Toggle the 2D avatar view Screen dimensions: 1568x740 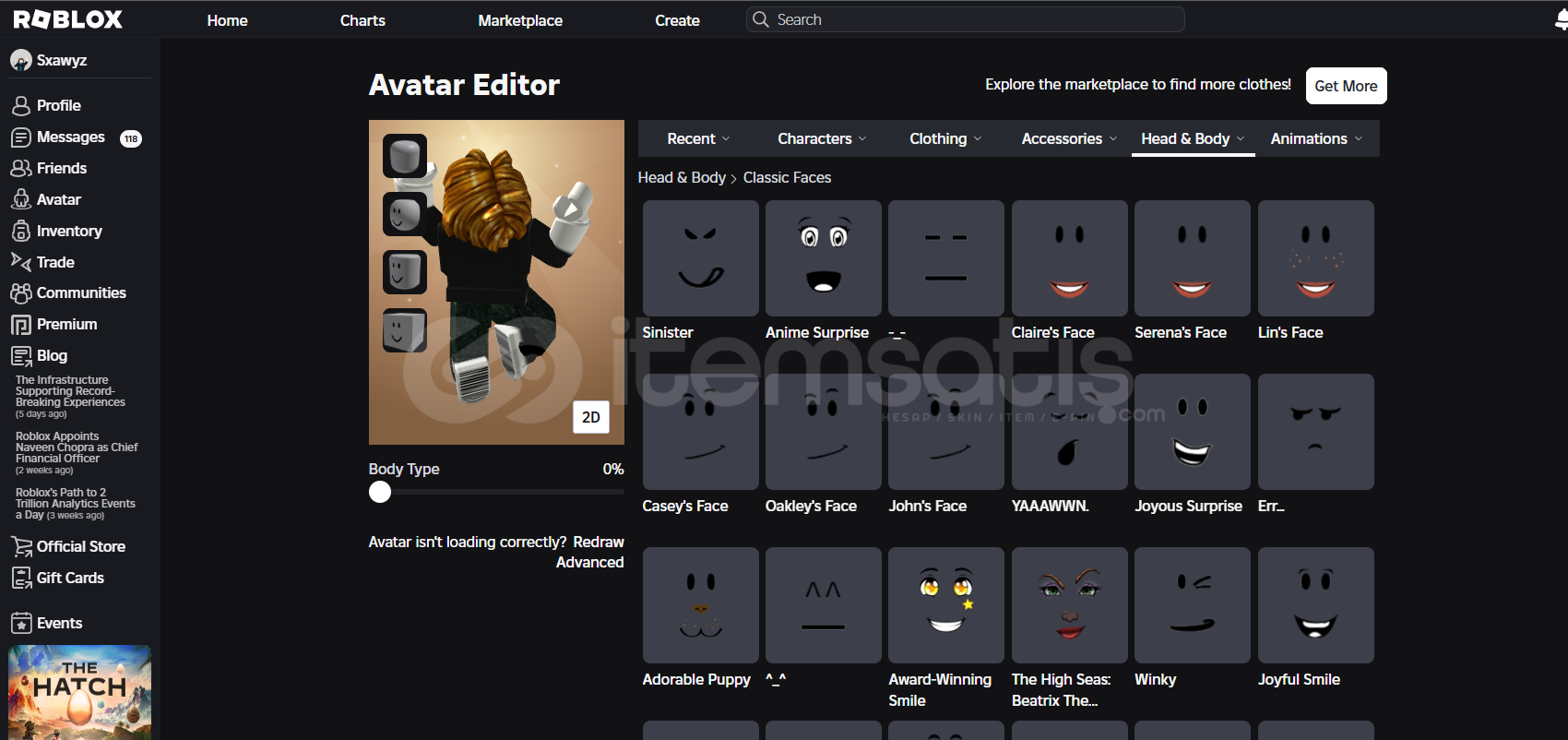click(x=591, y=417)
